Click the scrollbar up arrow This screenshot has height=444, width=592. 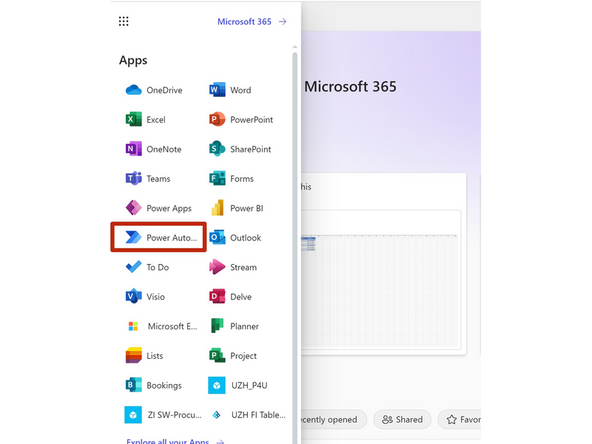(x=294, y=47)
